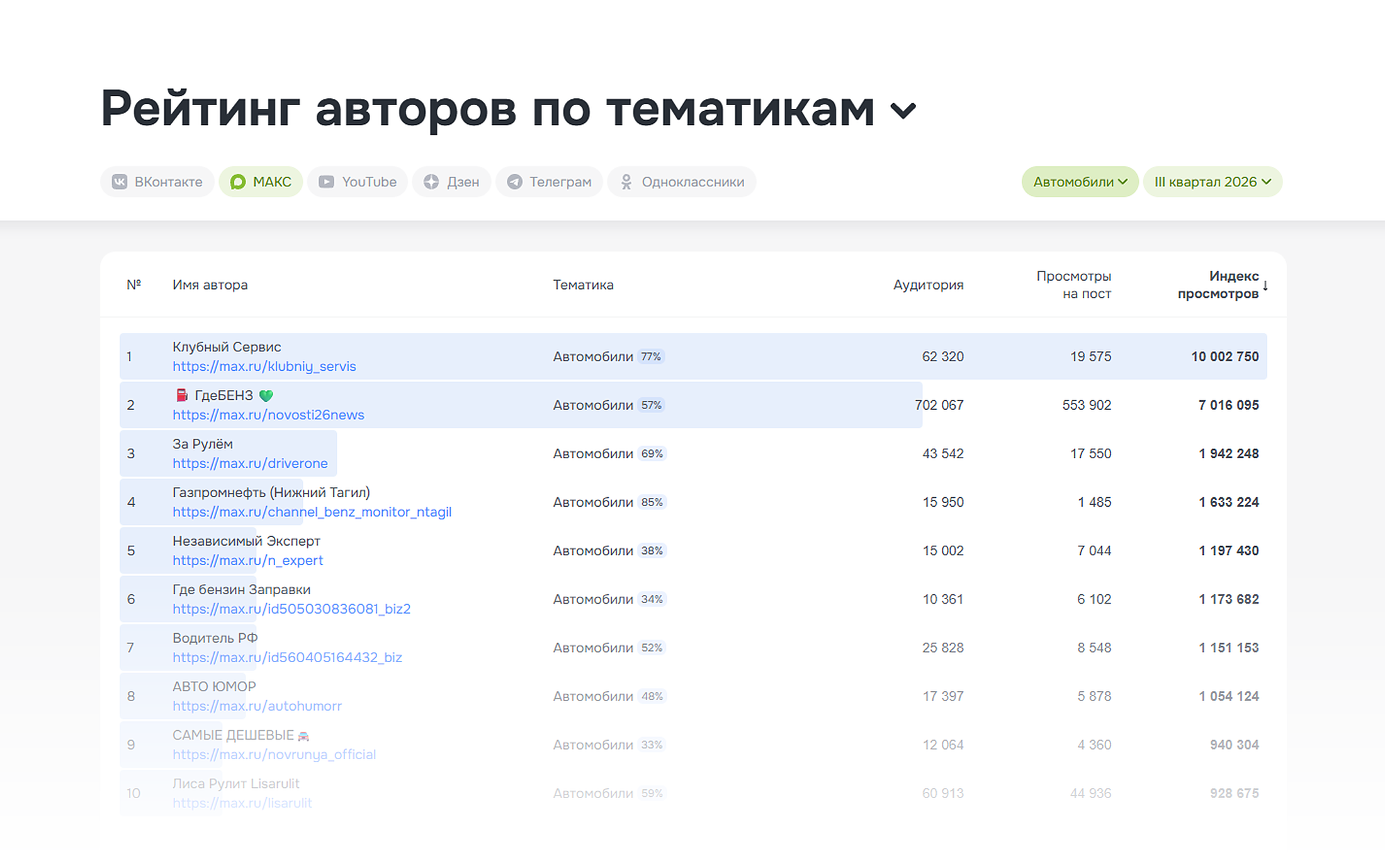The width and height of the screenshot is (1385, 868).
Task: Switch to the Дзен tab
Action: click(x=451, y=182)
